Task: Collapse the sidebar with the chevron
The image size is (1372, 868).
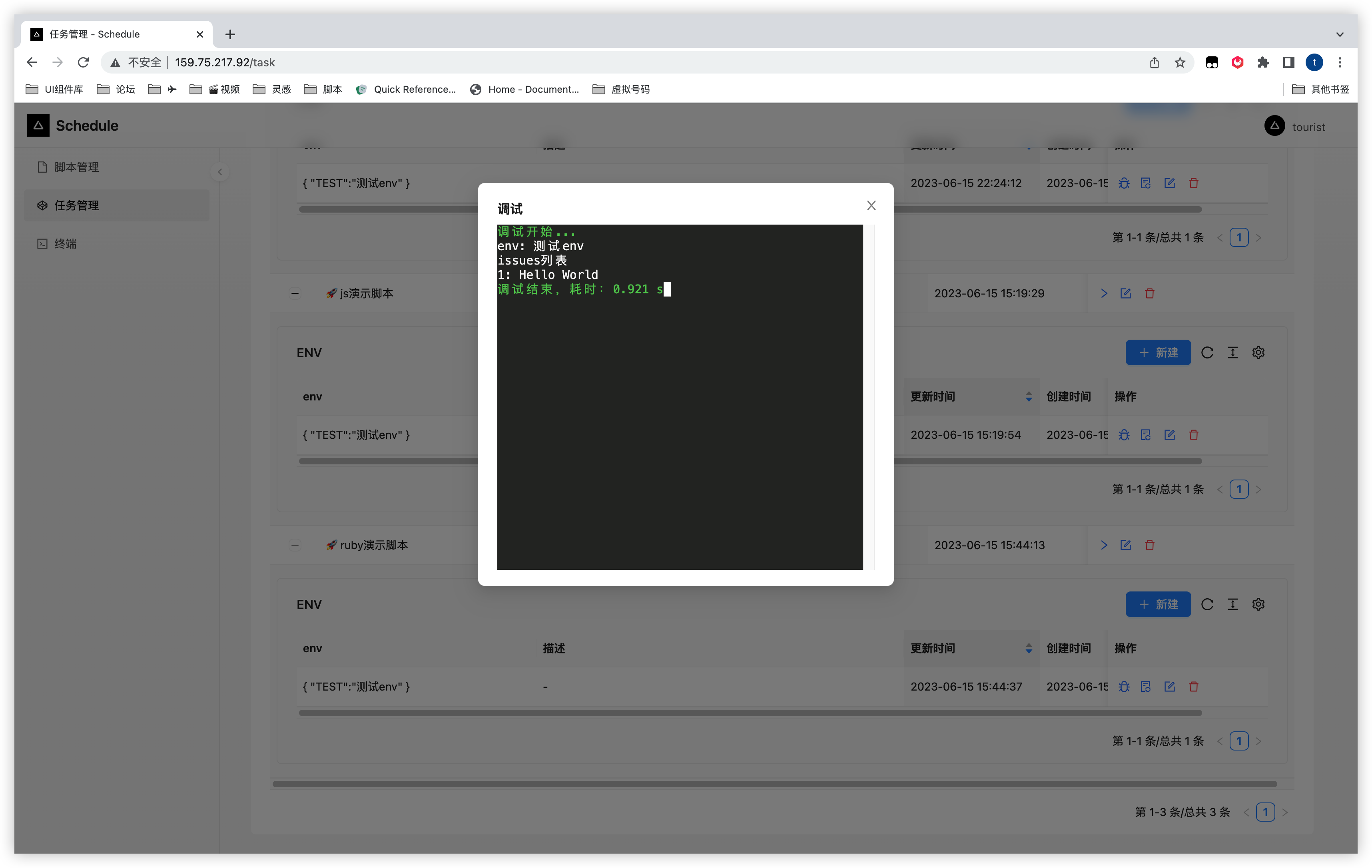Action: pyautogui.click(x=220, y=171)
